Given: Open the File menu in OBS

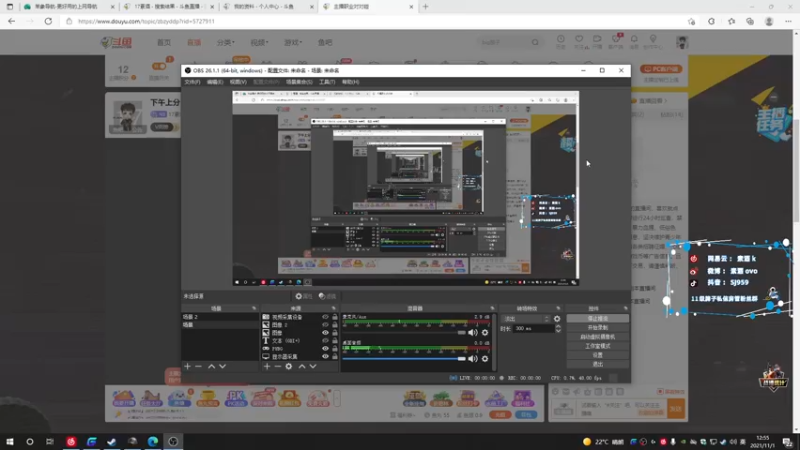Looking at the screenshot, I should (192, 82).
